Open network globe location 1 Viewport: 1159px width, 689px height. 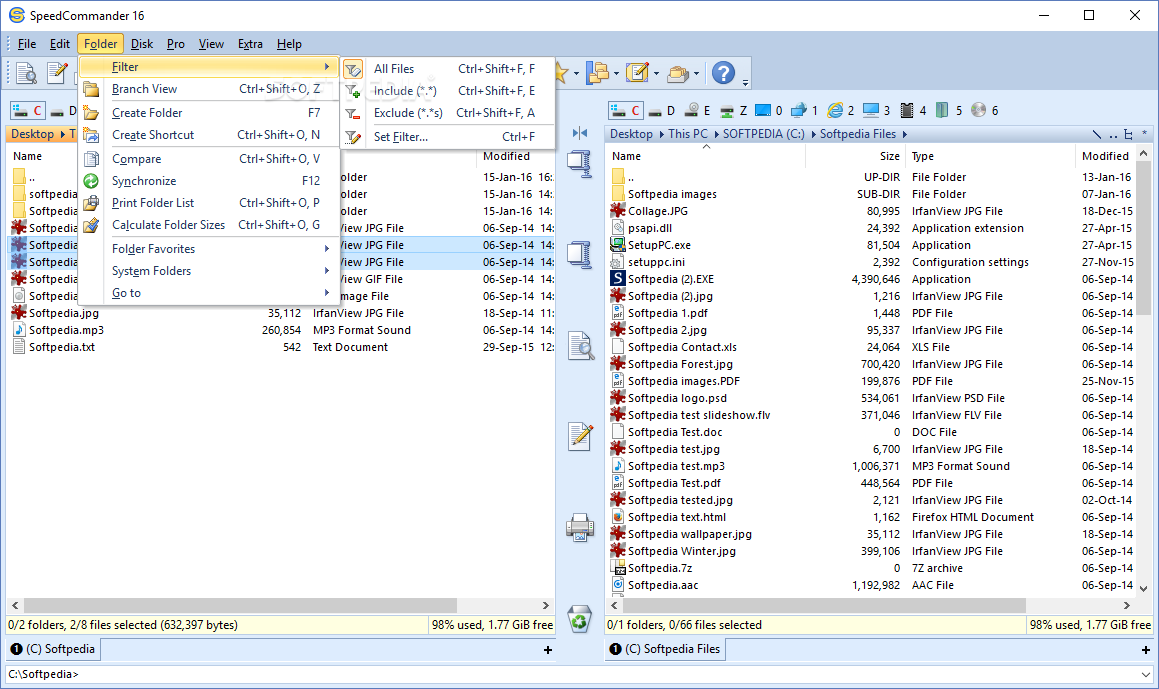pos(805,111)
